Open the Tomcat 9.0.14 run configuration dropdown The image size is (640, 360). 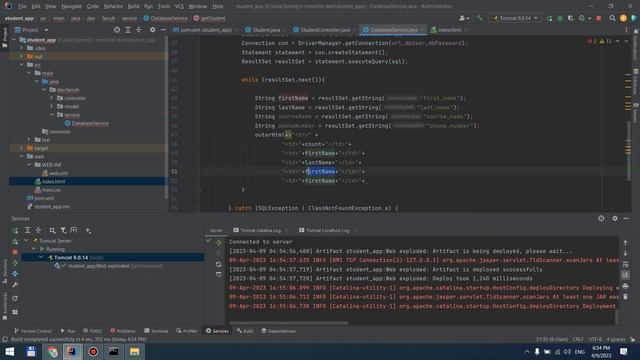[x=515, y=18]
